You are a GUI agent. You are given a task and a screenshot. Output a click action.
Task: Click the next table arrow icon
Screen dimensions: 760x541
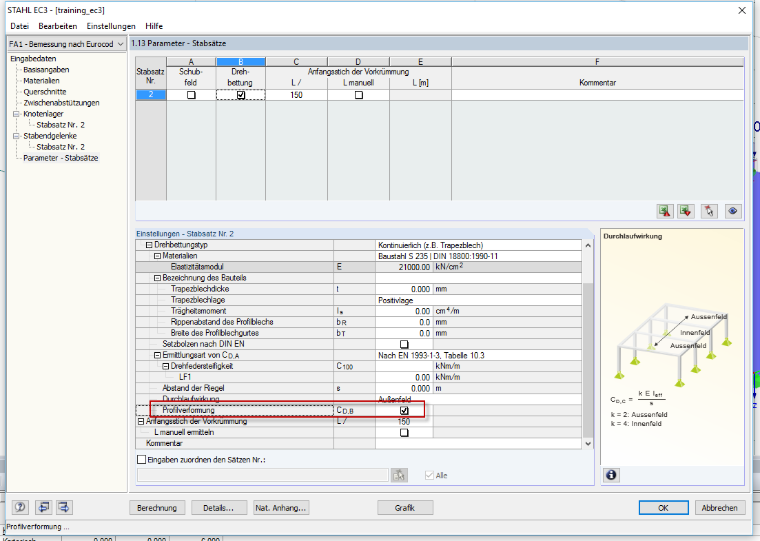click(x=64, y=508)
